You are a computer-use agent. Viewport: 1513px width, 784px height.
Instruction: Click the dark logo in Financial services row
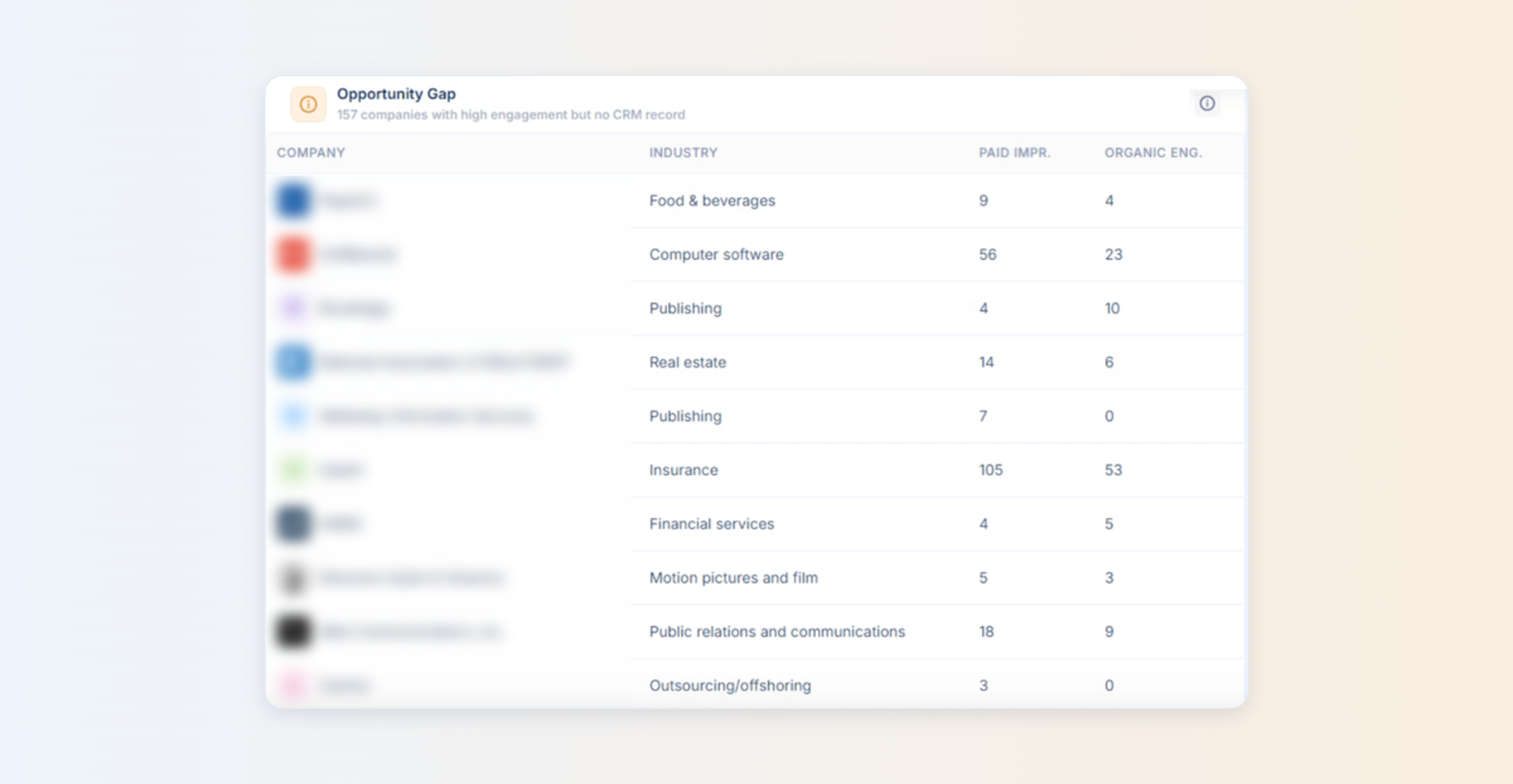pyautogui.click(x=293, y=524)
